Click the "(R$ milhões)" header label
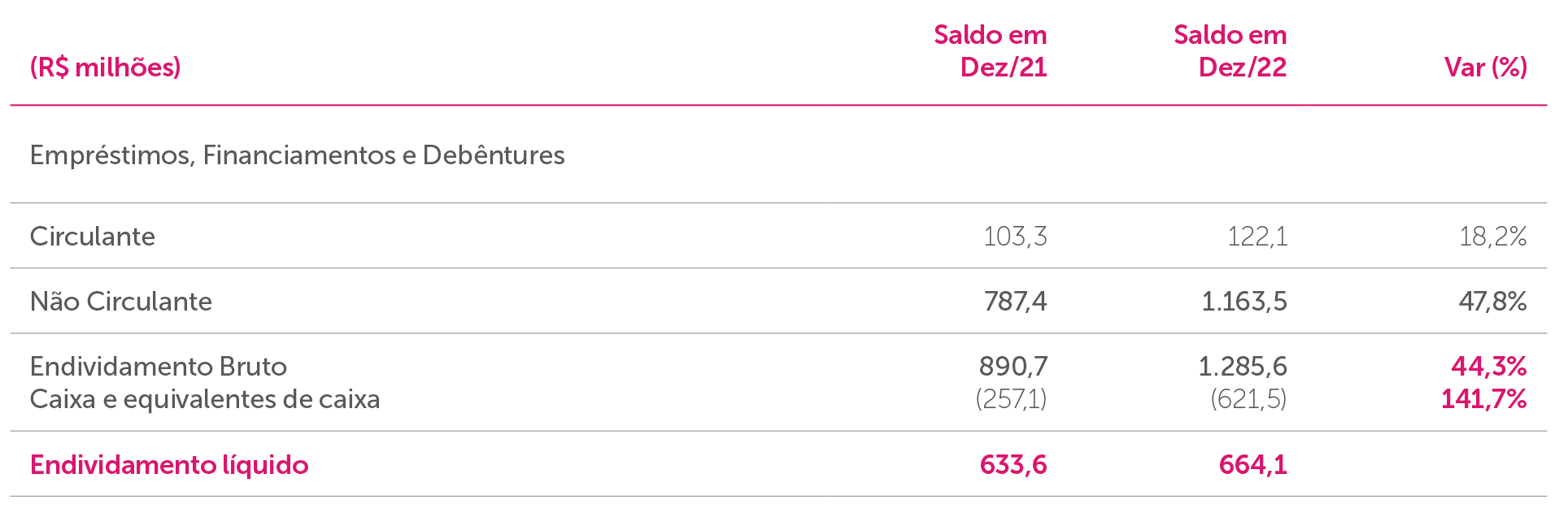This screenshot has width=1568, height=513. tap(105, 67)
